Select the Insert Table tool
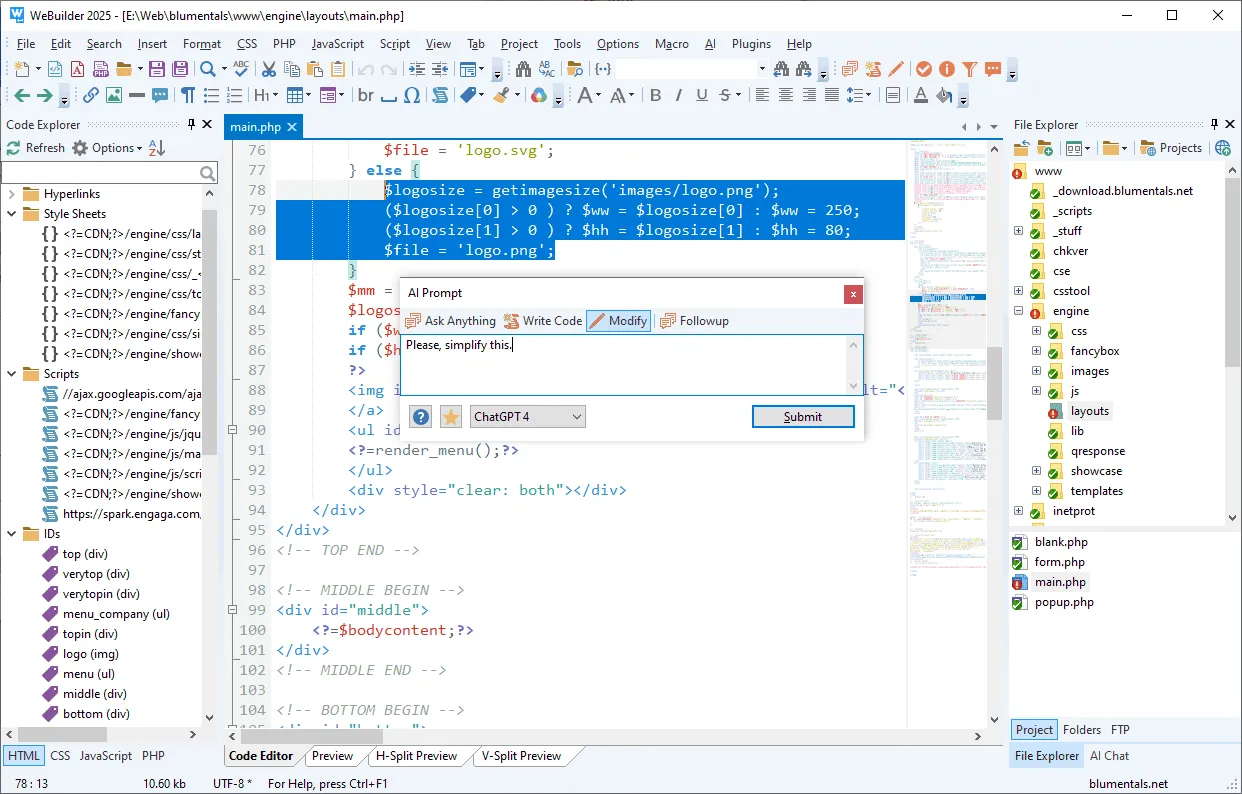 coord(293,95)
